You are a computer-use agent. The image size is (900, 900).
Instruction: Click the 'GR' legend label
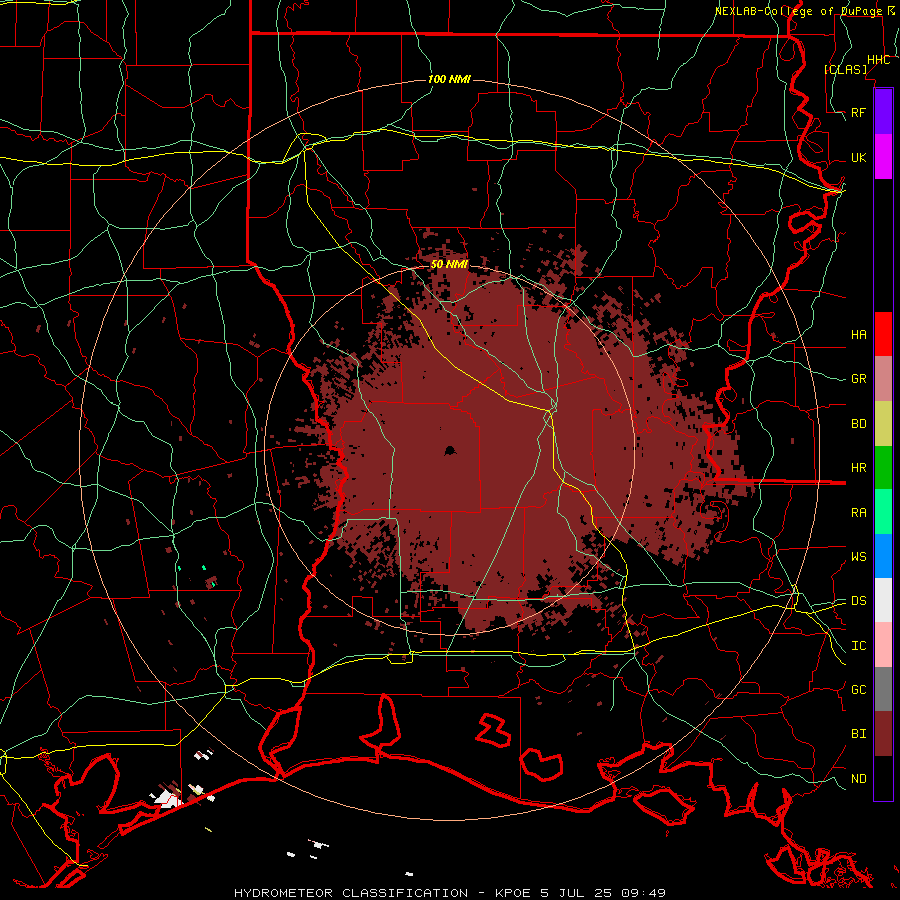(x=858, y=379)
